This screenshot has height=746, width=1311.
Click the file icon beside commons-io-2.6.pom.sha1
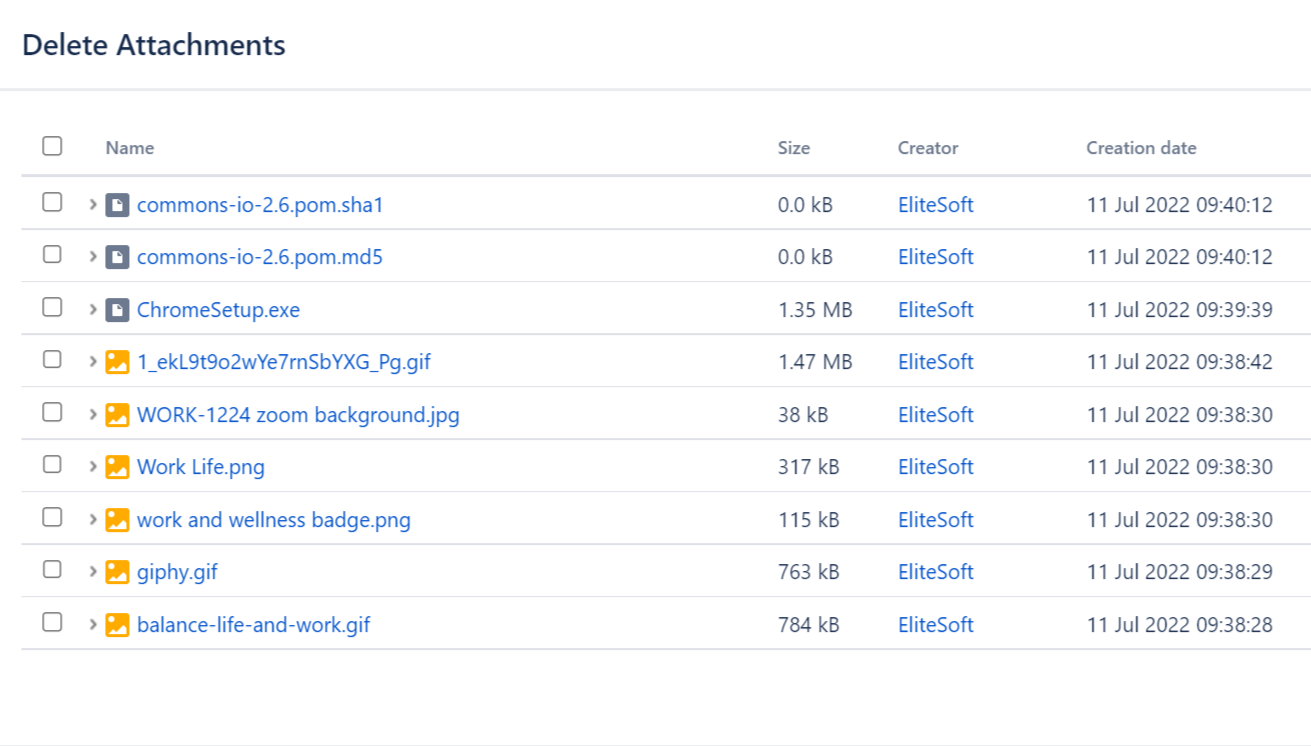(117, 205)
